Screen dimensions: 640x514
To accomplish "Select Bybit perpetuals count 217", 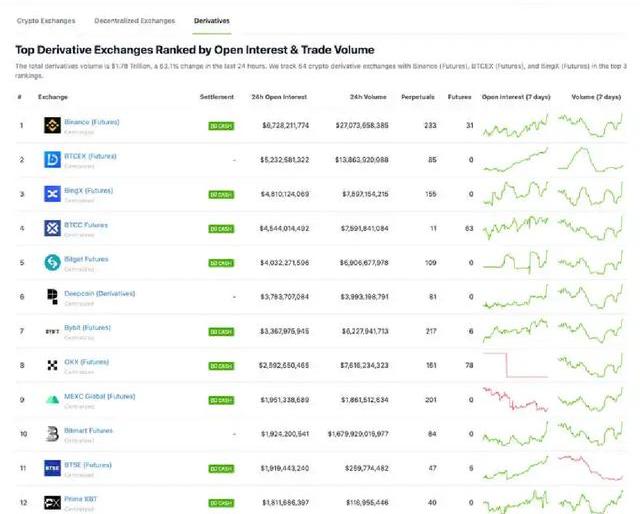I will (431, 331).
